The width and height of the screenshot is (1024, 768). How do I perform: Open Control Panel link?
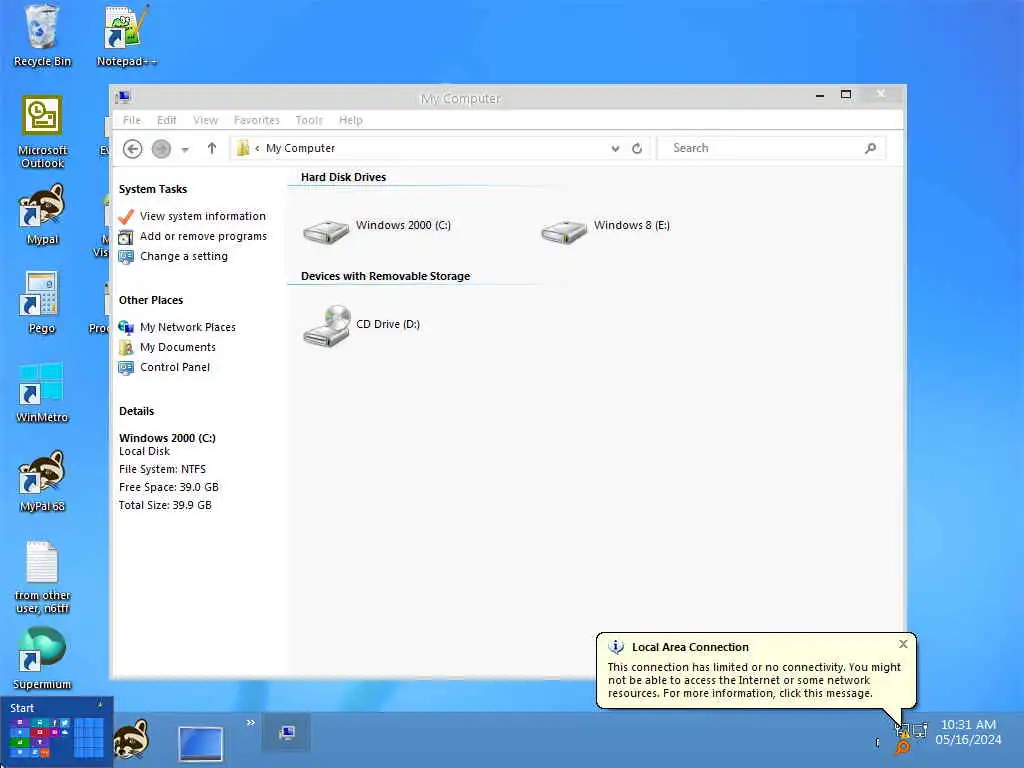[x=165, y=368]
